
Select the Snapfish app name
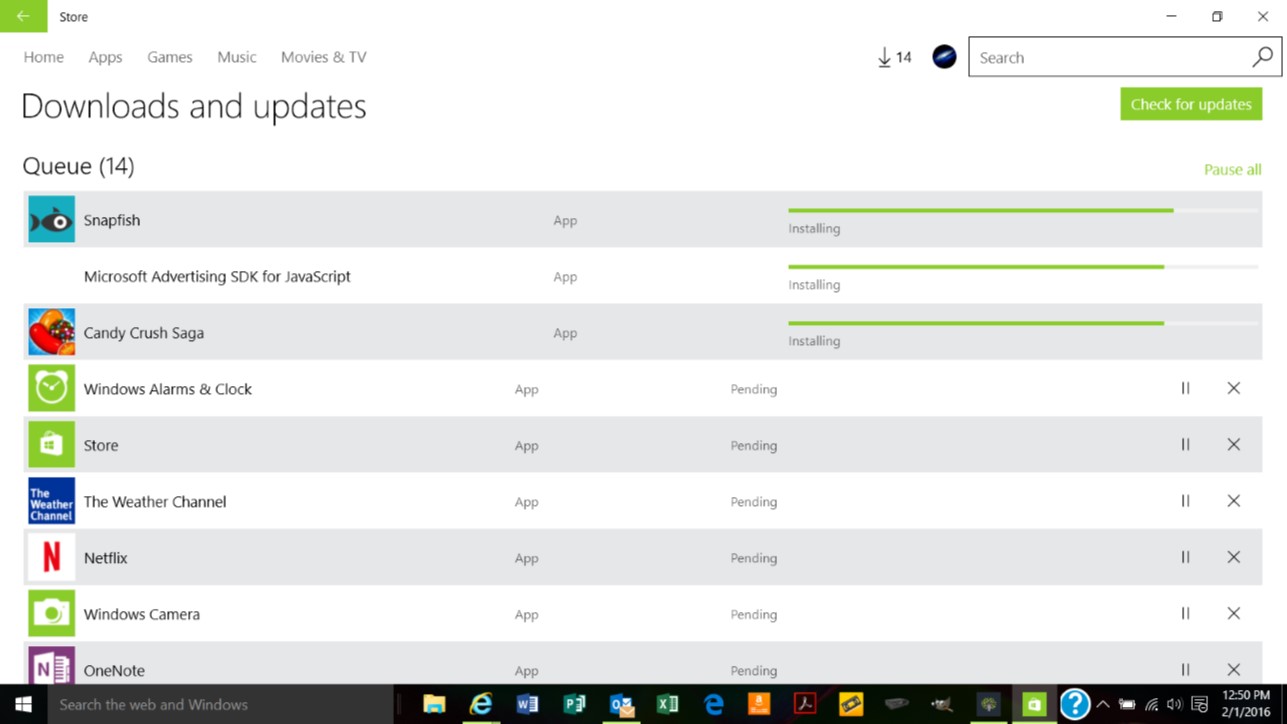tap(112, 220)
